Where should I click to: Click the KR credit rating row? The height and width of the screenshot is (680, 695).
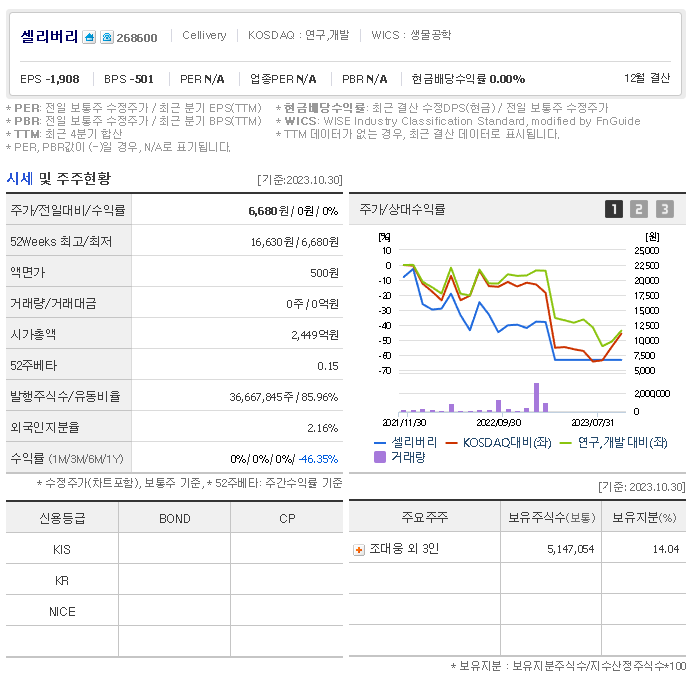tap(175, 581)
